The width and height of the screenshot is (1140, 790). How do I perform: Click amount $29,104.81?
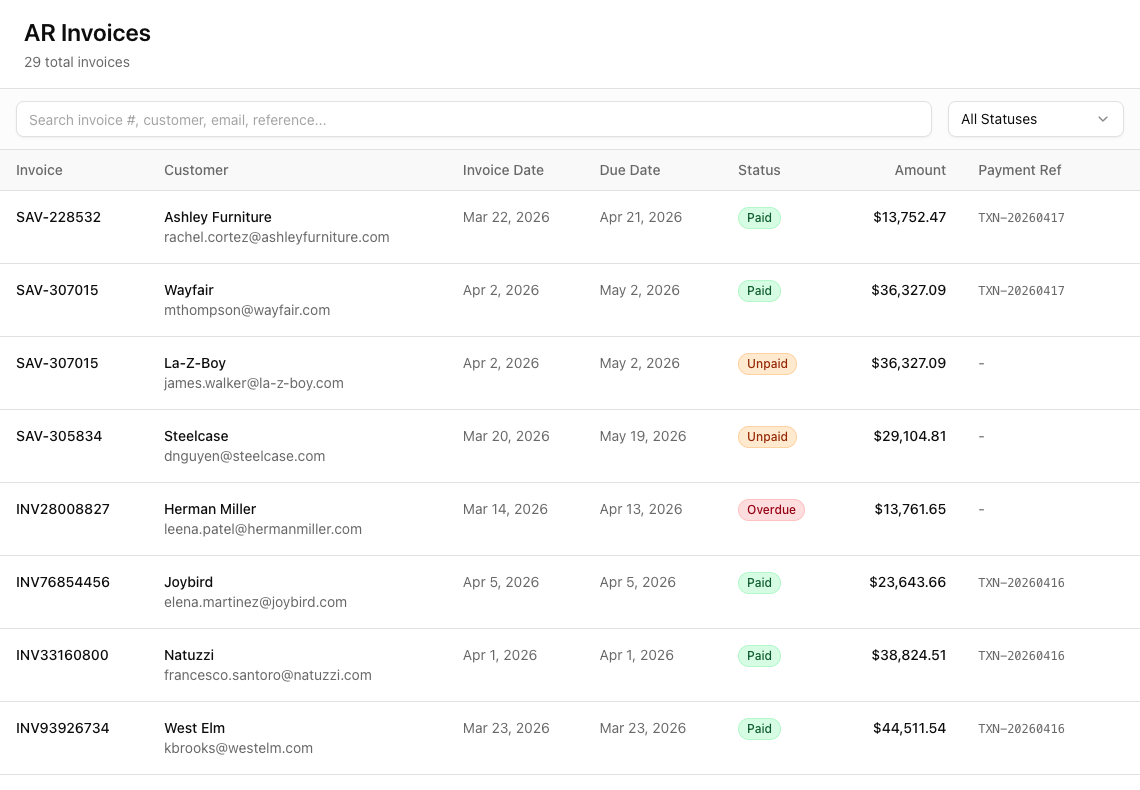[x=910, y=436]
